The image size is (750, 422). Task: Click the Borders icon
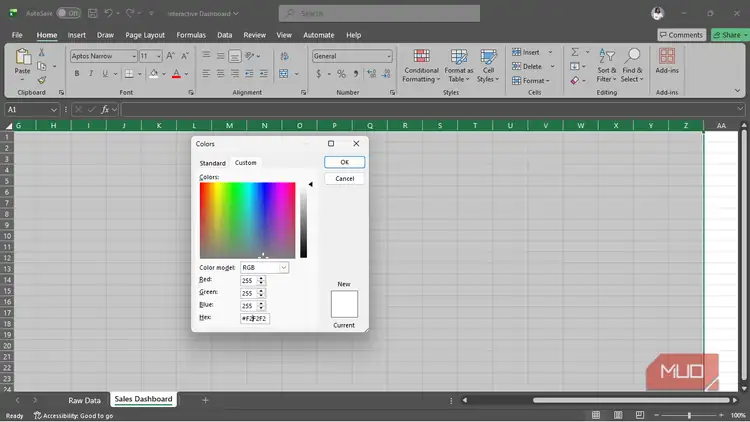tap(129, 74)
